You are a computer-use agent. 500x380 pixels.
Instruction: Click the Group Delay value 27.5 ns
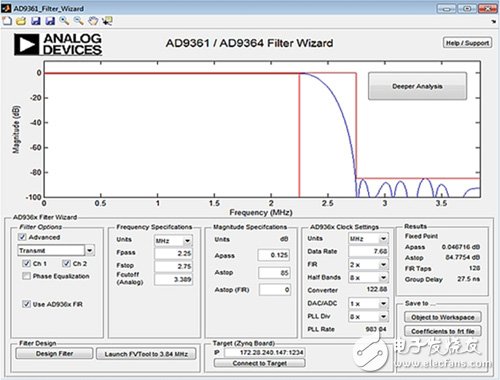pyautogui.click(x=468, y=279)
